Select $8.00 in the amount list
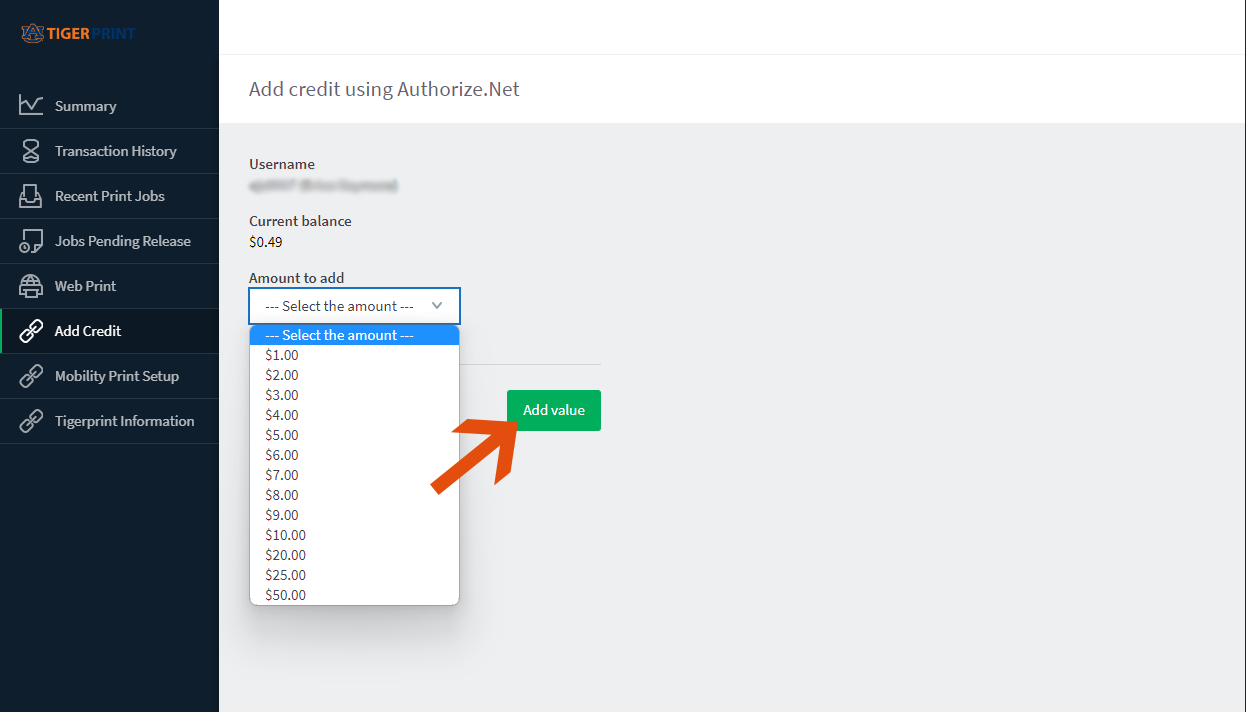This screenshot has width=1246, height=712. [354, 495]
